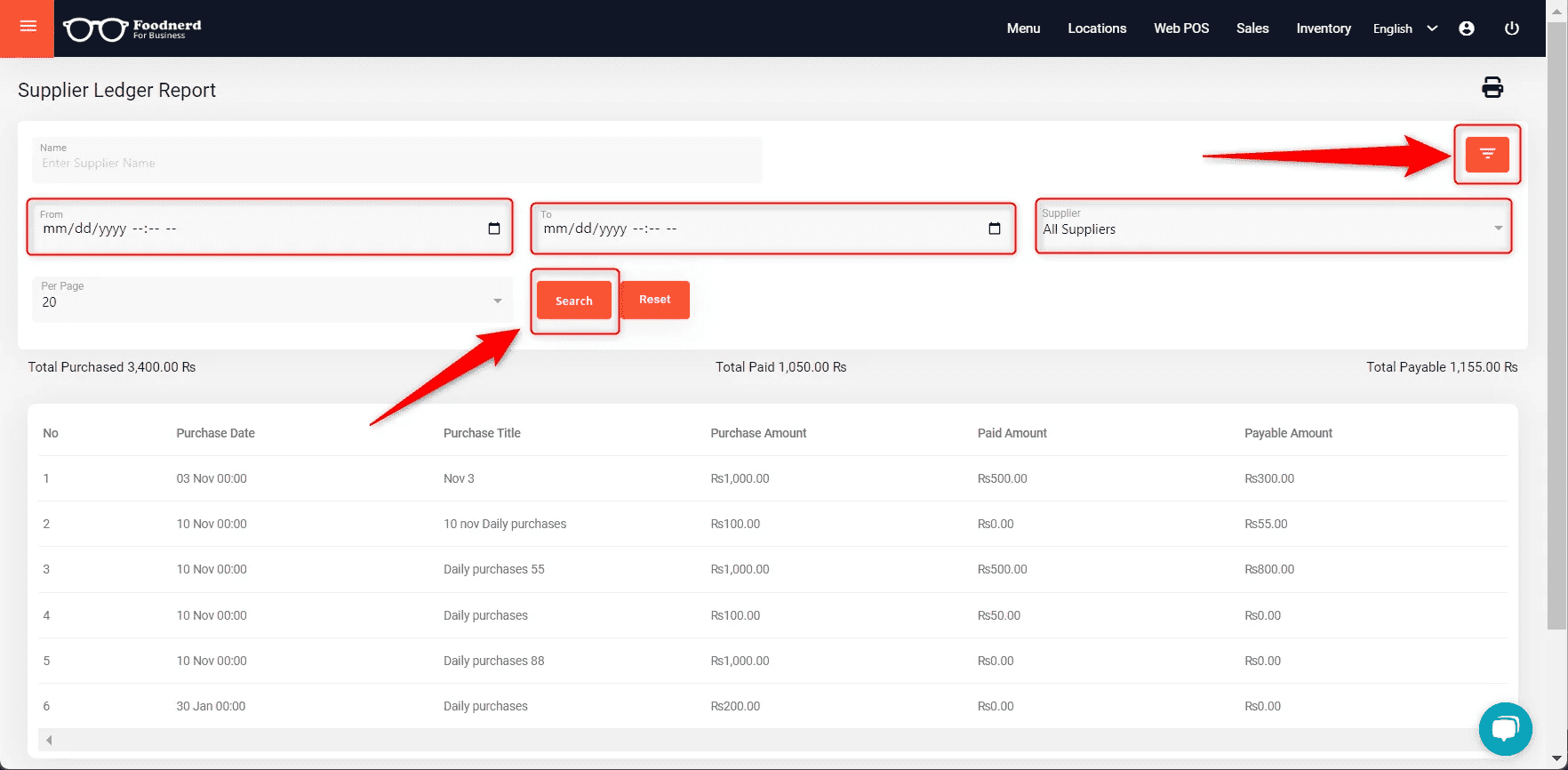Open Web POS from navigation
This screenshot has width=1568, height=770.
tap(1181, 28)
